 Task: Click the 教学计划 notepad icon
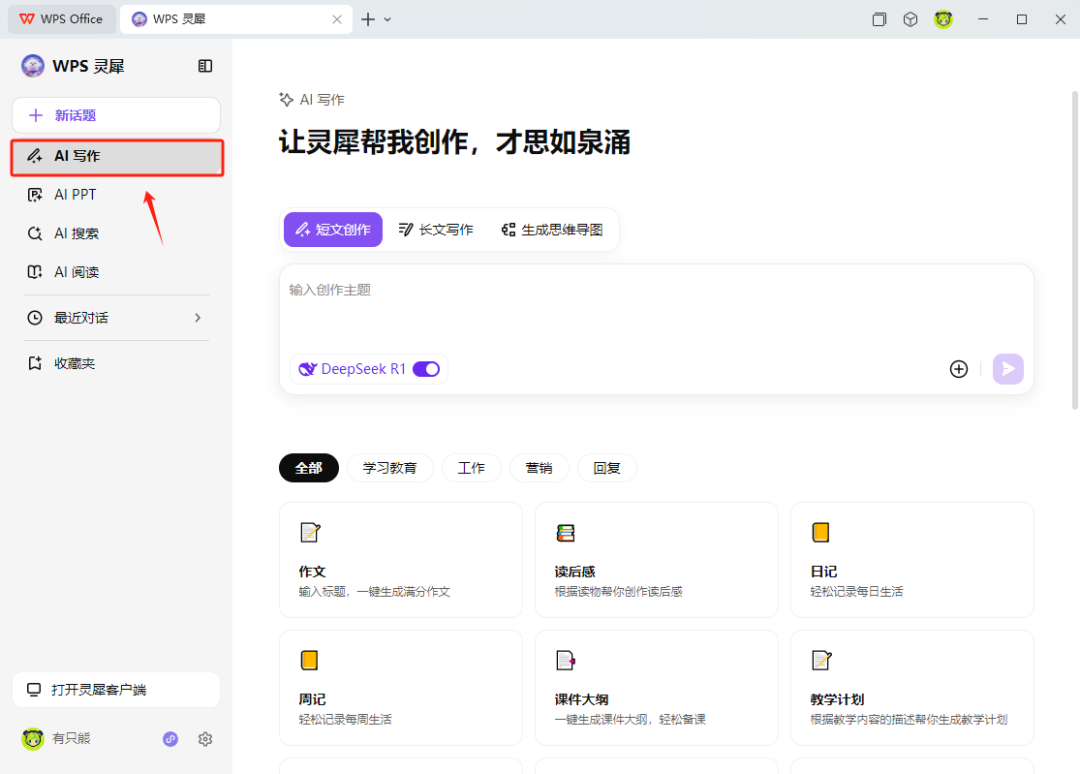tap(822, 660)
